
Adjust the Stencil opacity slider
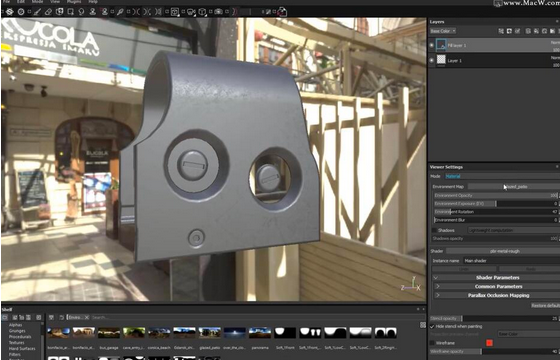click(494, 318)
